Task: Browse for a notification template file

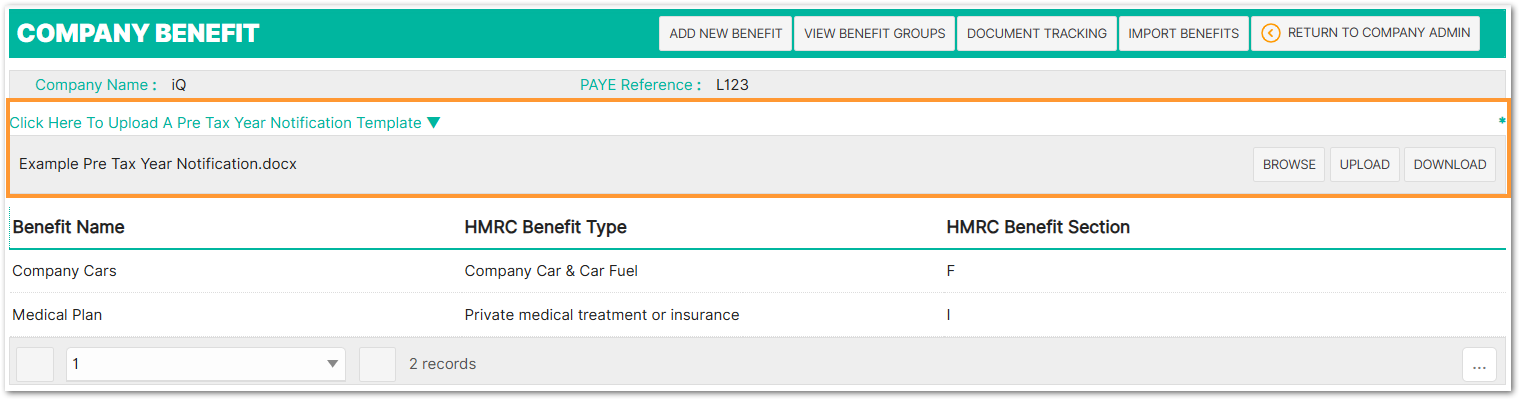Action: 1289,165
